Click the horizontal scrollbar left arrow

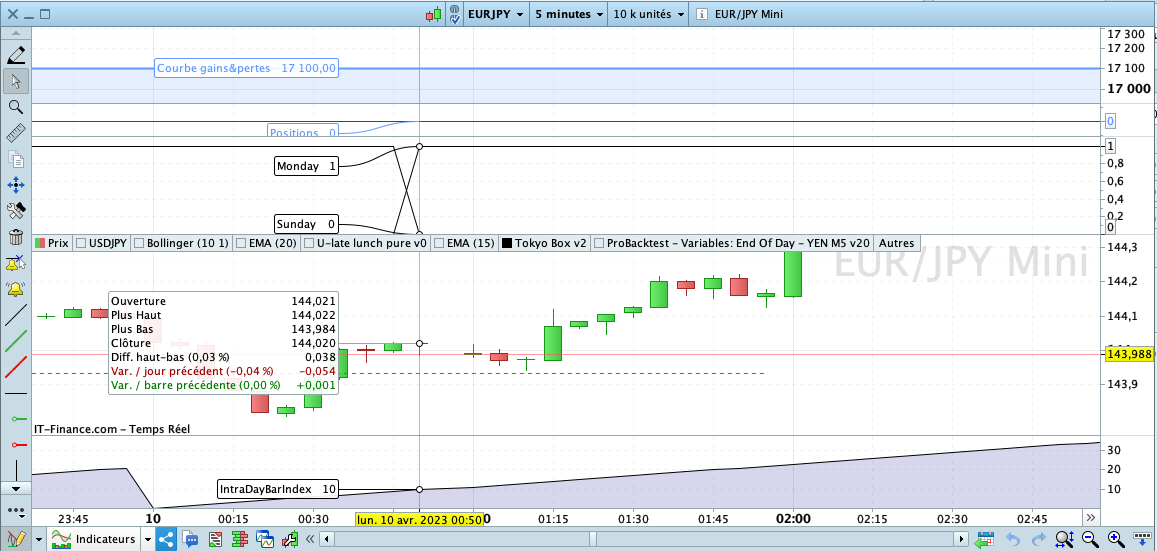click(x=328, y=539)
